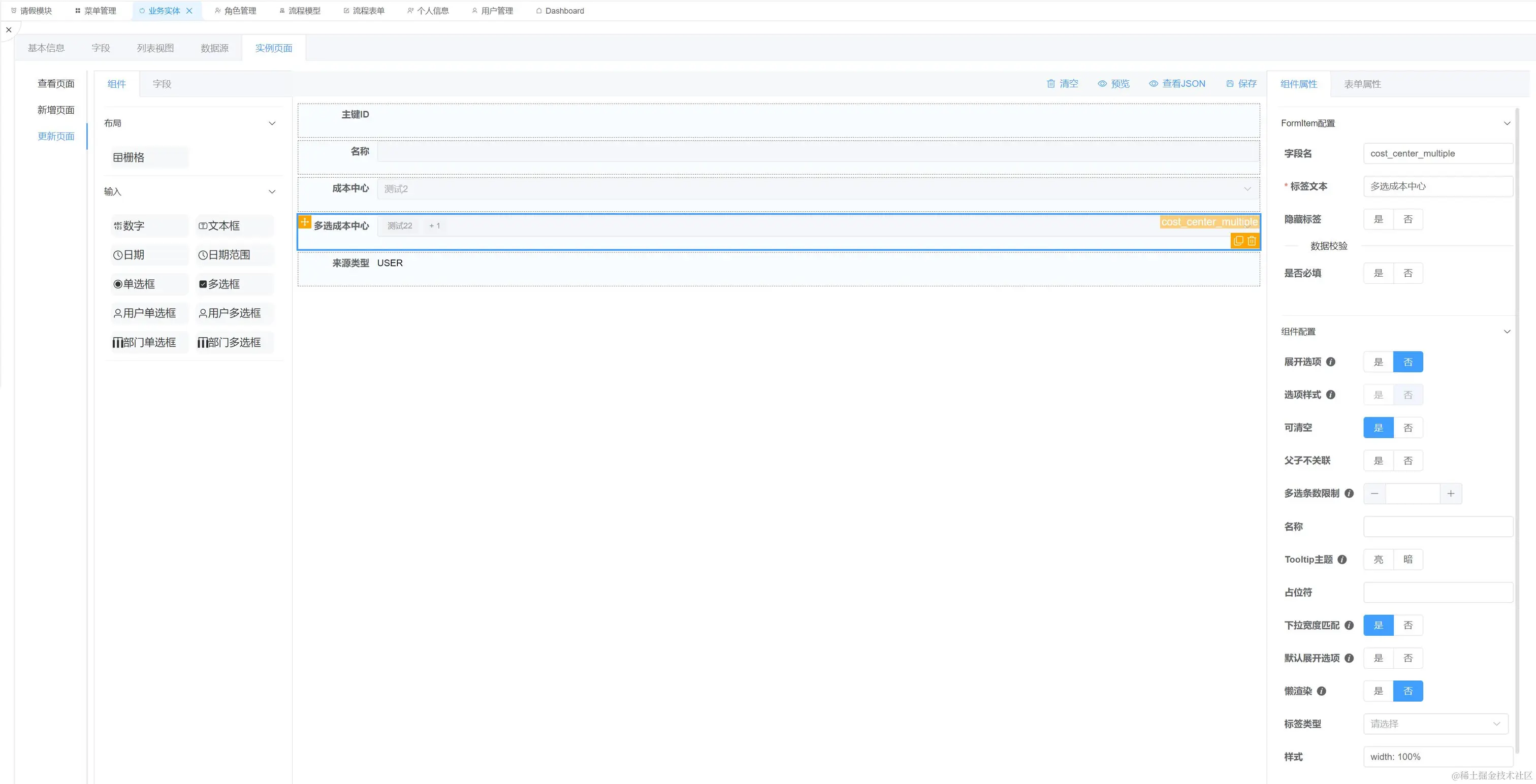The width and height of the screenshot is (1536, 784).
Task: Collapse the 布局 section
Action: click(x=272, y=123)
